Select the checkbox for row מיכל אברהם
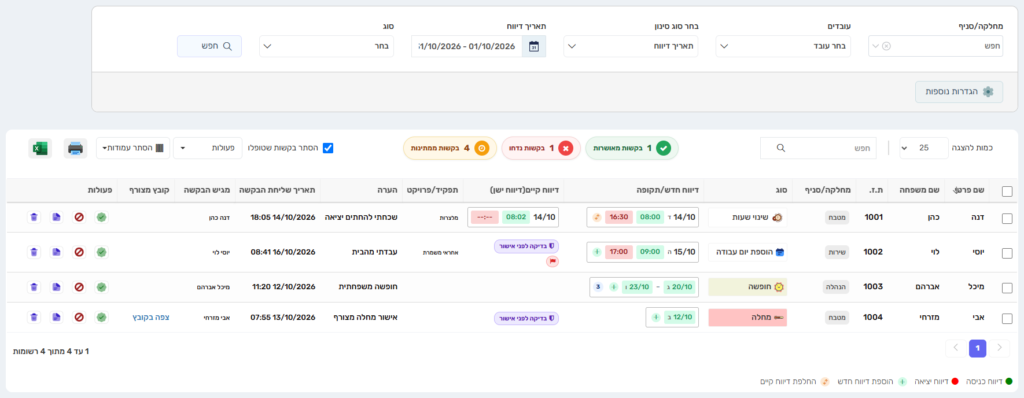The image size is (1024, 398). [1007, 288]
